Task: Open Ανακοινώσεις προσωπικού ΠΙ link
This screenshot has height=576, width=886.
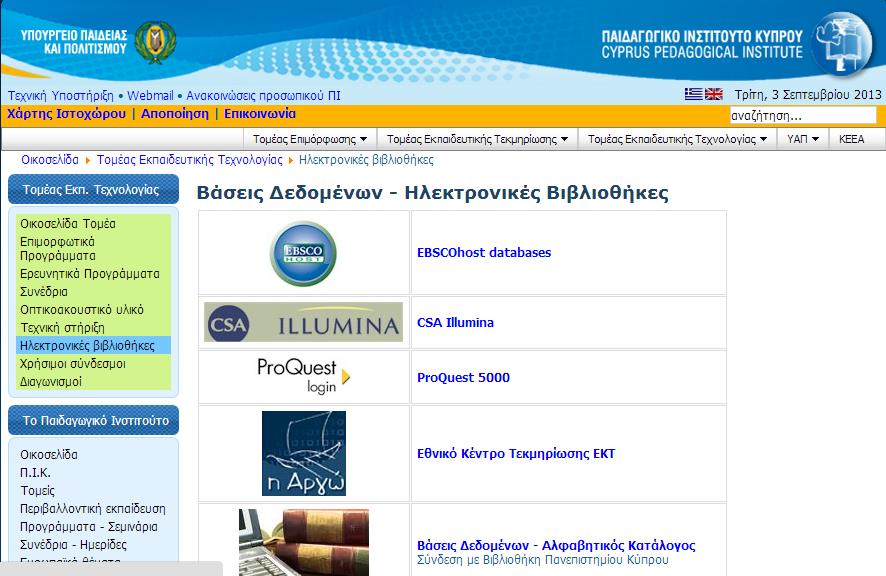Action: 263,96
